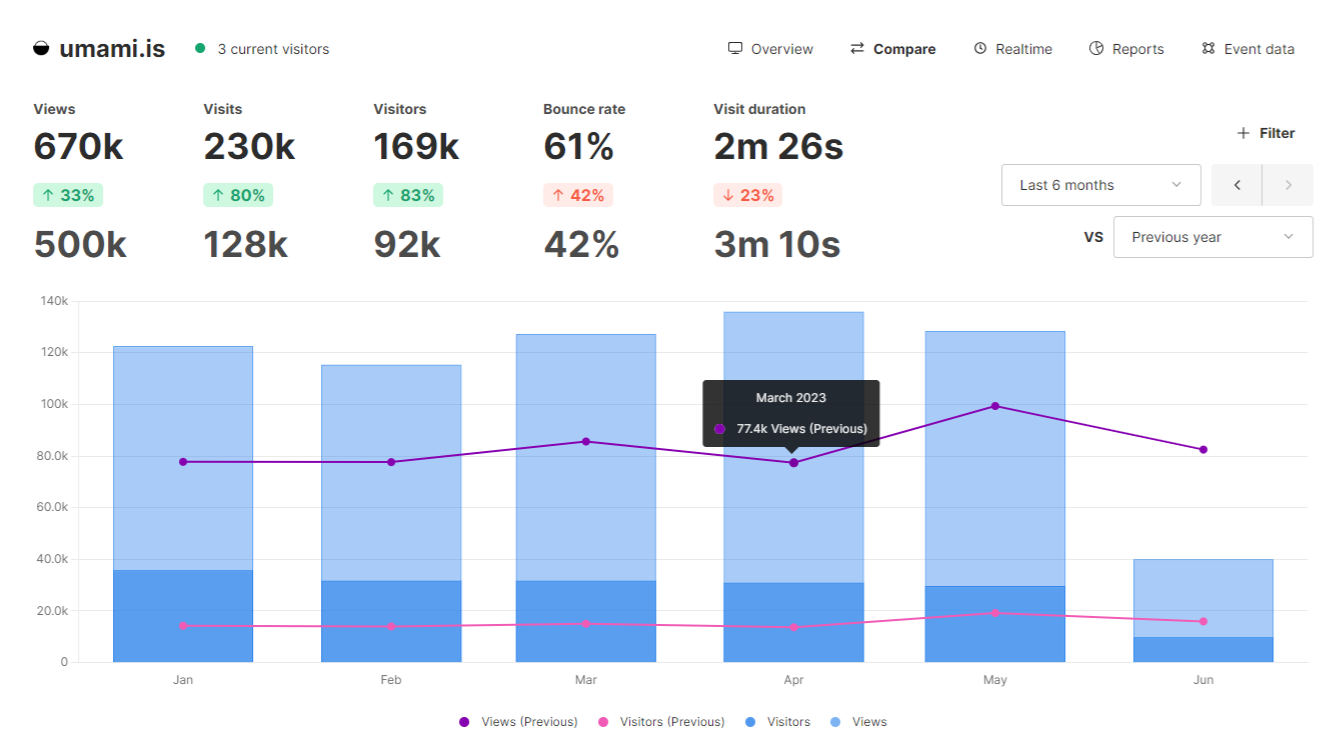
Task: Click the umami.is site title
Action: [x=112, y=48]
